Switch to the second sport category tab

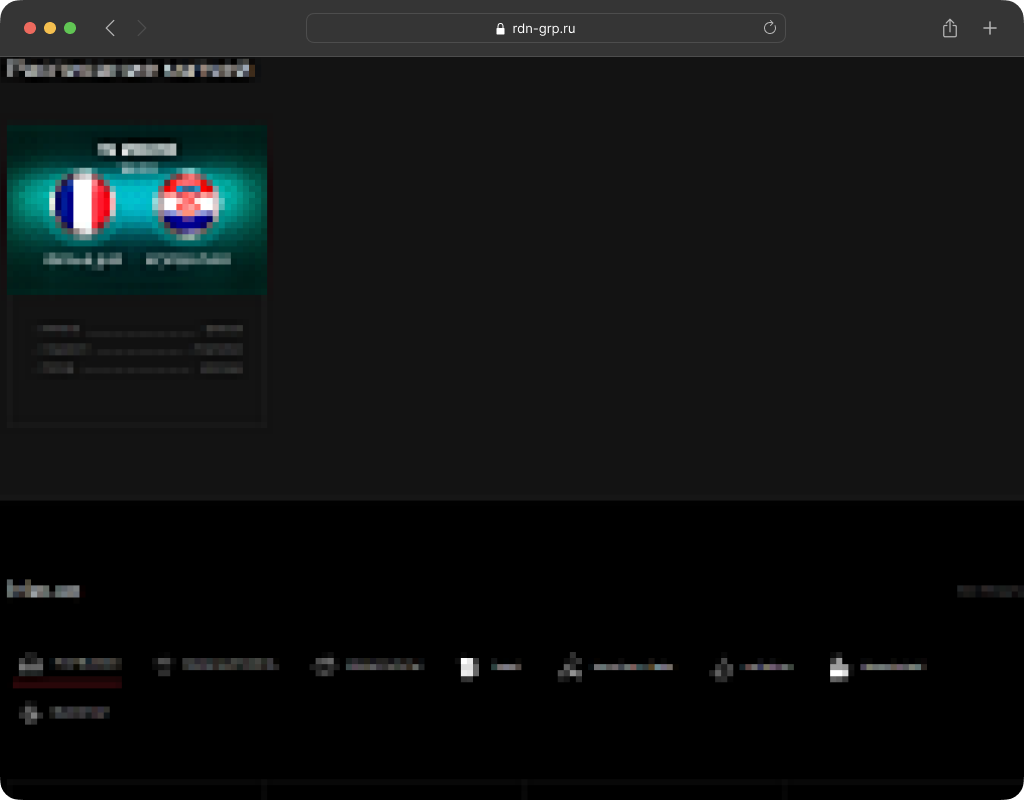click(x=216, y=665)
